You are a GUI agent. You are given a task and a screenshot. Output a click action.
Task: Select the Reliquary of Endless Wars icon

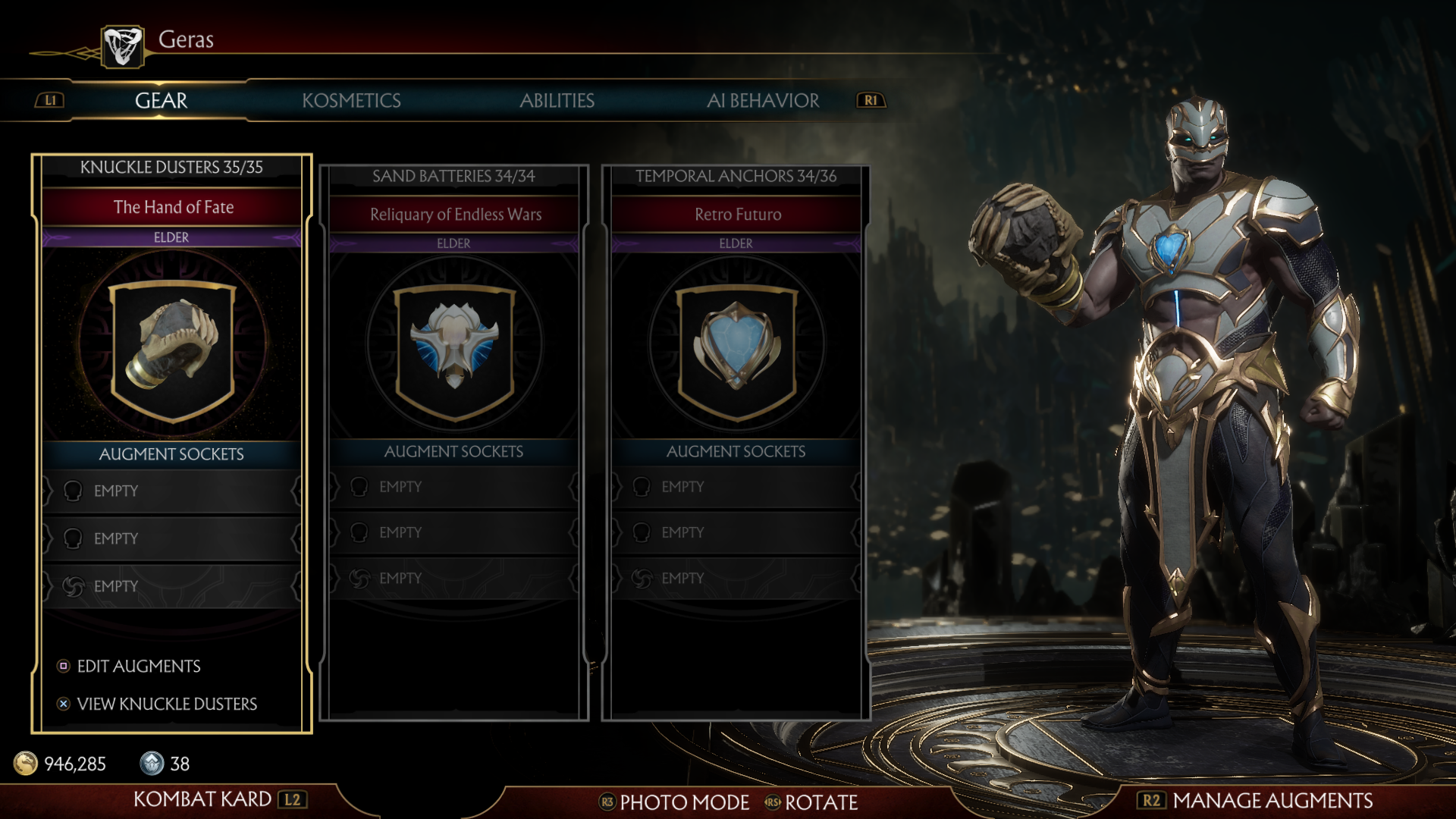454,353
